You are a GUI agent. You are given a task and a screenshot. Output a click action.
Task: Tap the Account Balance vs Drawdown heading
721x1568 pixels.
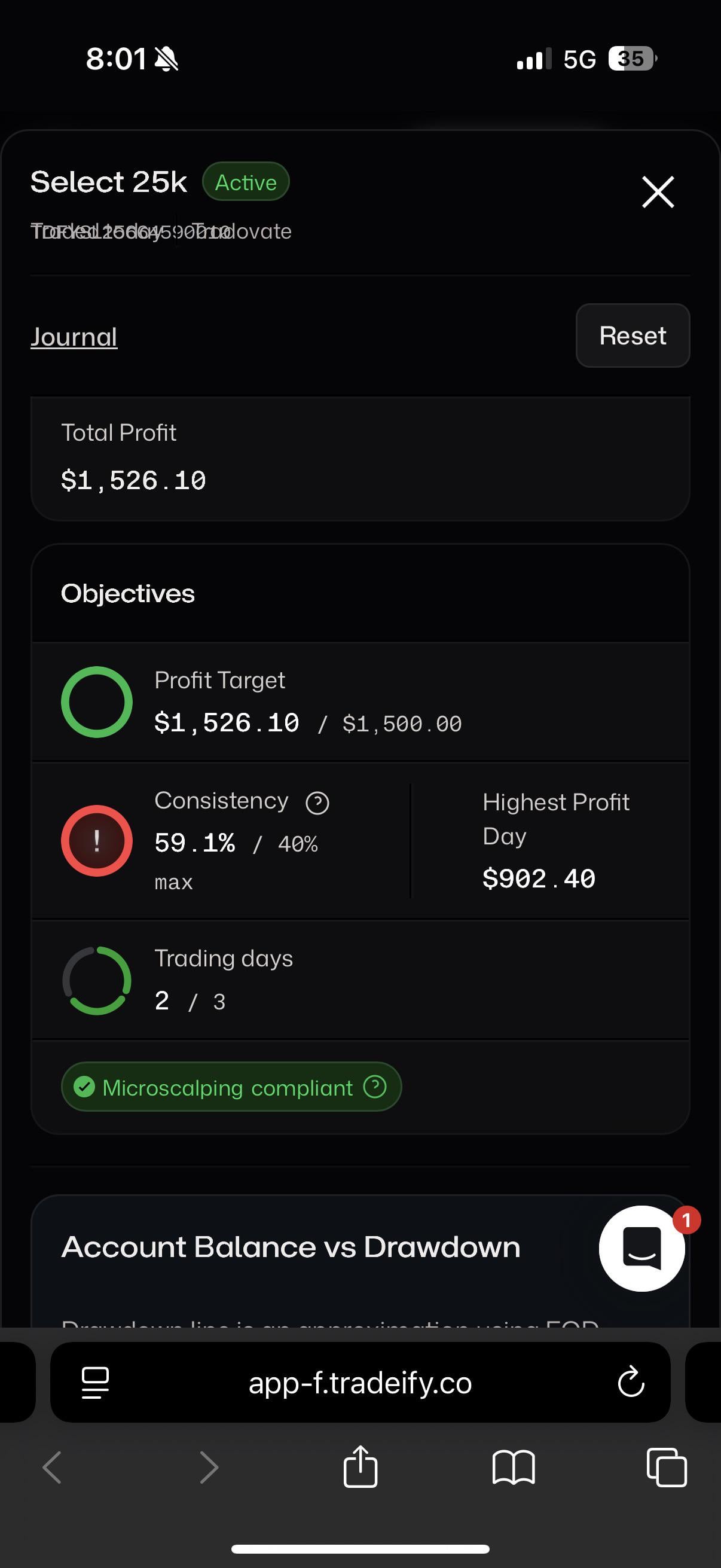[291, 1247]
